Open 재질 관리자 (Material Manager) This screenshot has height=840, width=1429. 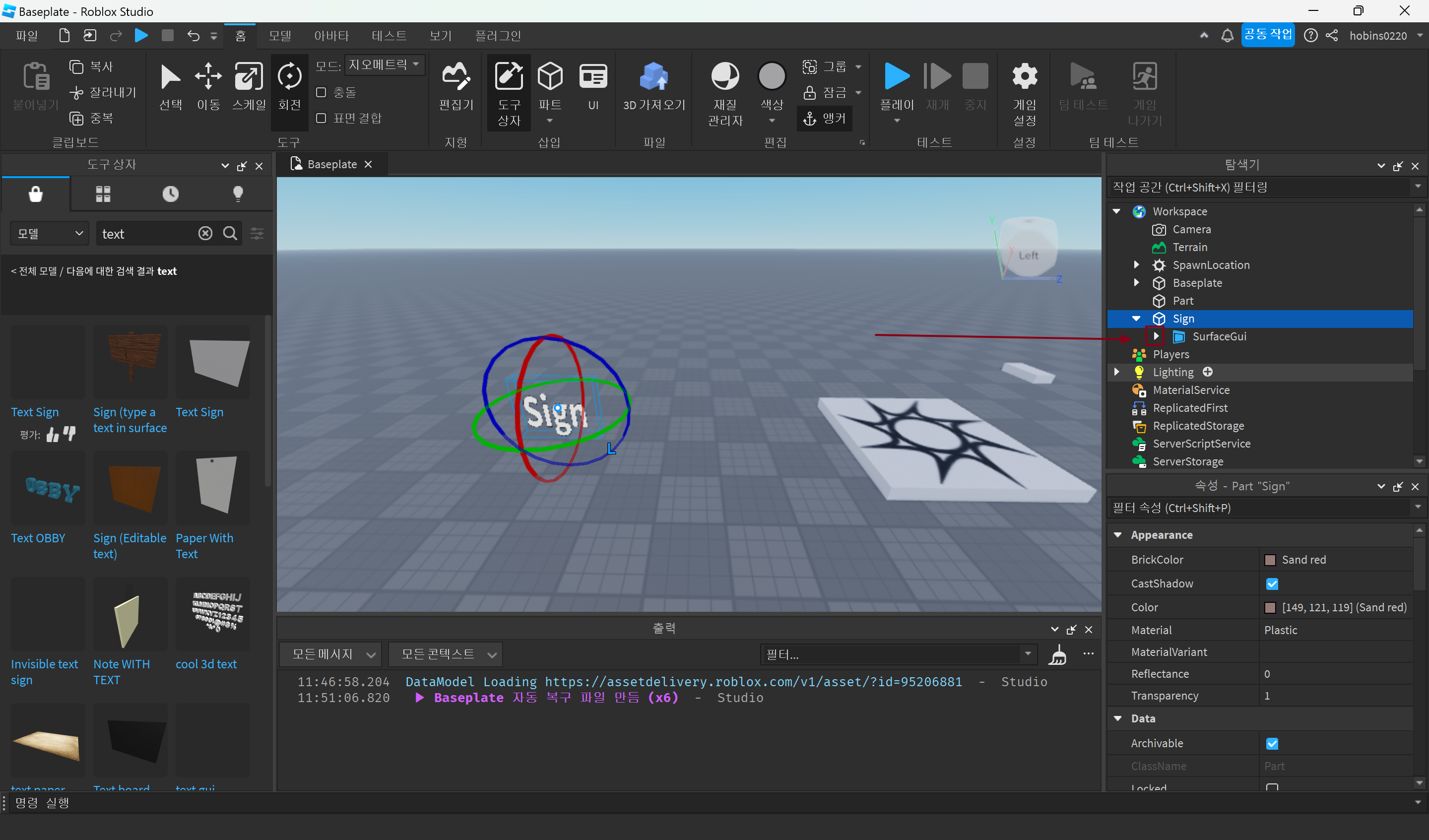725,94
